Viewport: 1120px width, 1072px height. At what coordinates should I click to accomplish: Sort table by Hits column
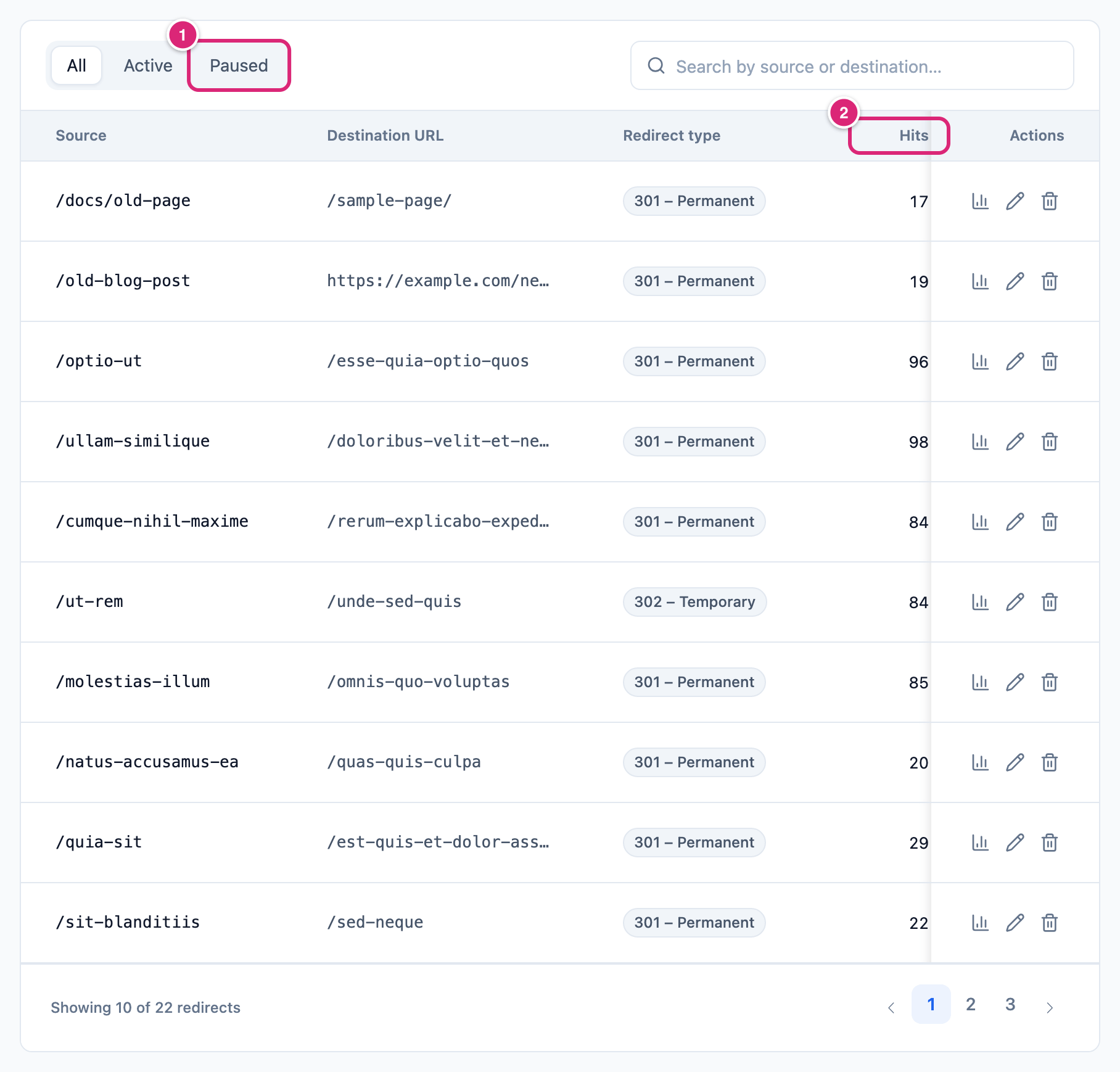click(x=913, y=136)
